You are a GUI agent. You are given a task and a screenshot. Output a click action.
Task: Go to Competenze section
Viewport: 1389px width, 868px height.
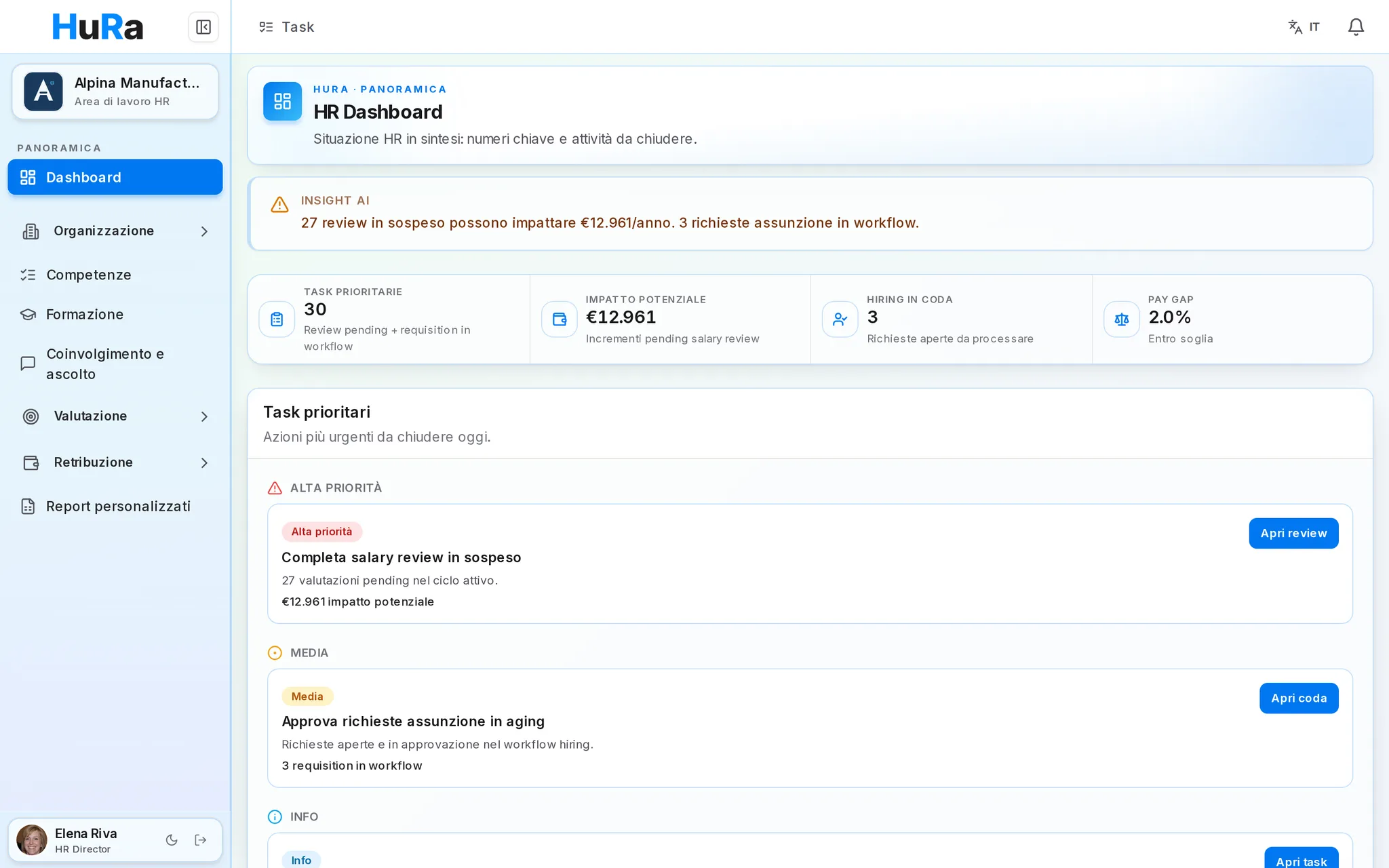pos(115,275)
